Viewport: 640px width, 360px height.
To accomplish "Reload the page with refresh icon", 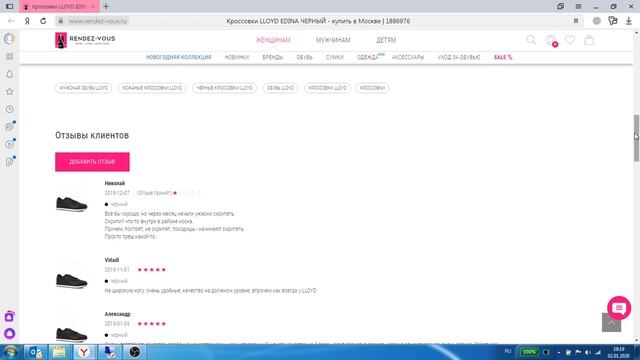I will [x=43, y=21].
